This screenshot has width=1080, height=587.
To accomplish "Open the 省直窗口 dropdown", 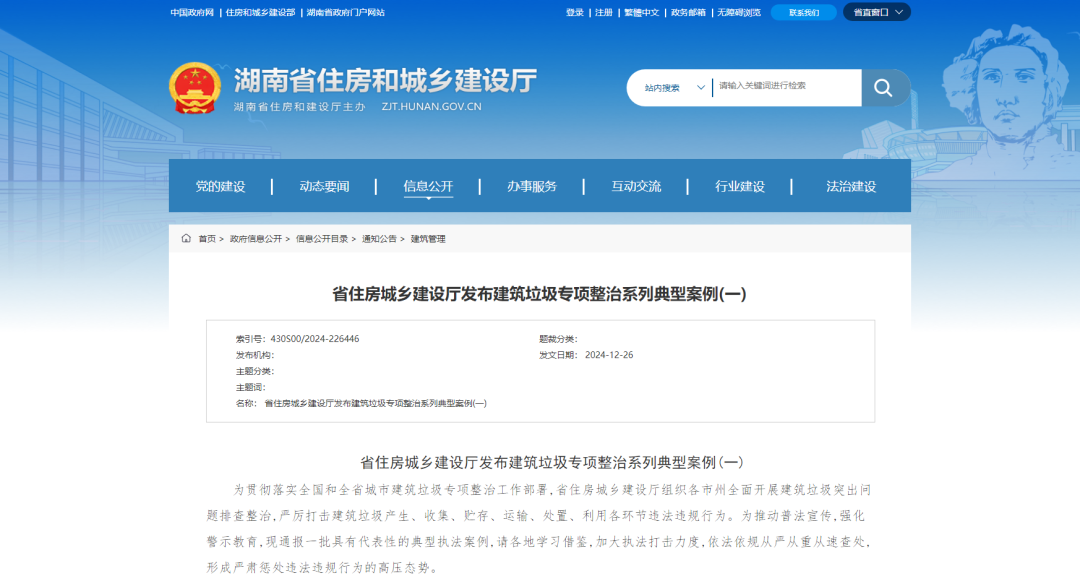I will click(876, 12).
